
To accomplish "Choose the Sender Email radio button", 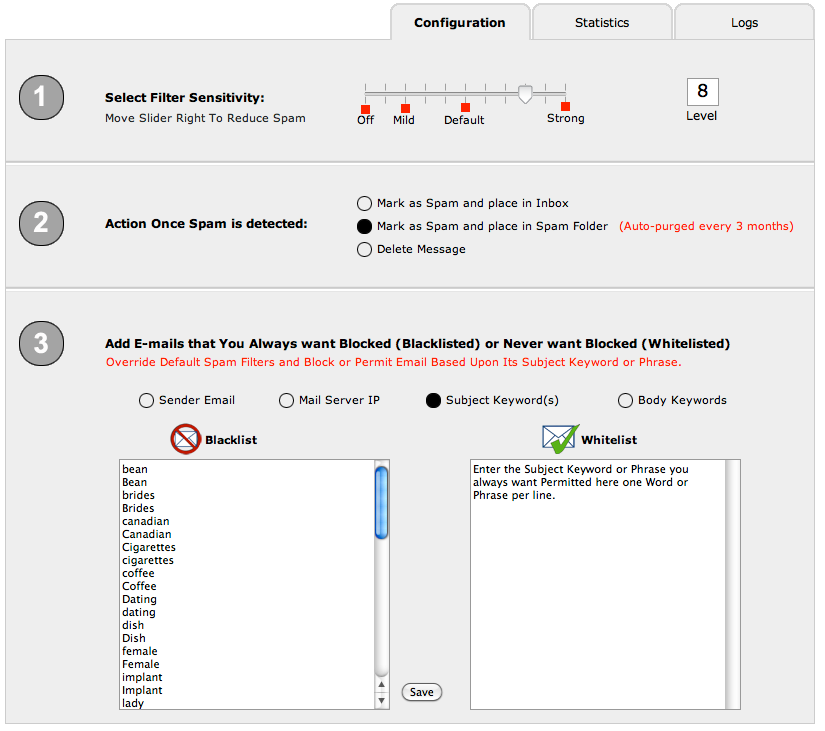I will 147,400.
